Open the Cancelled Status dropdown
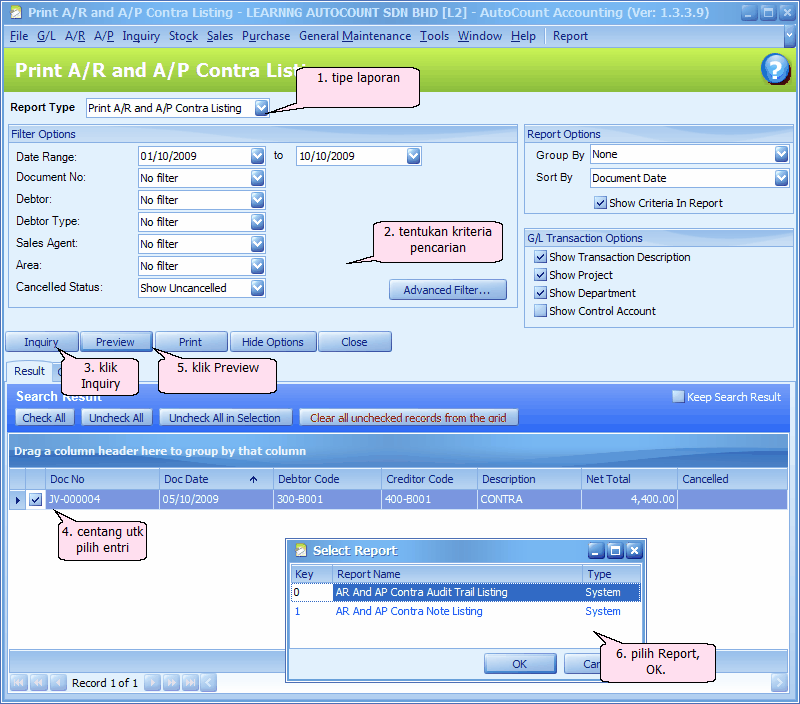 coord(257,288)
